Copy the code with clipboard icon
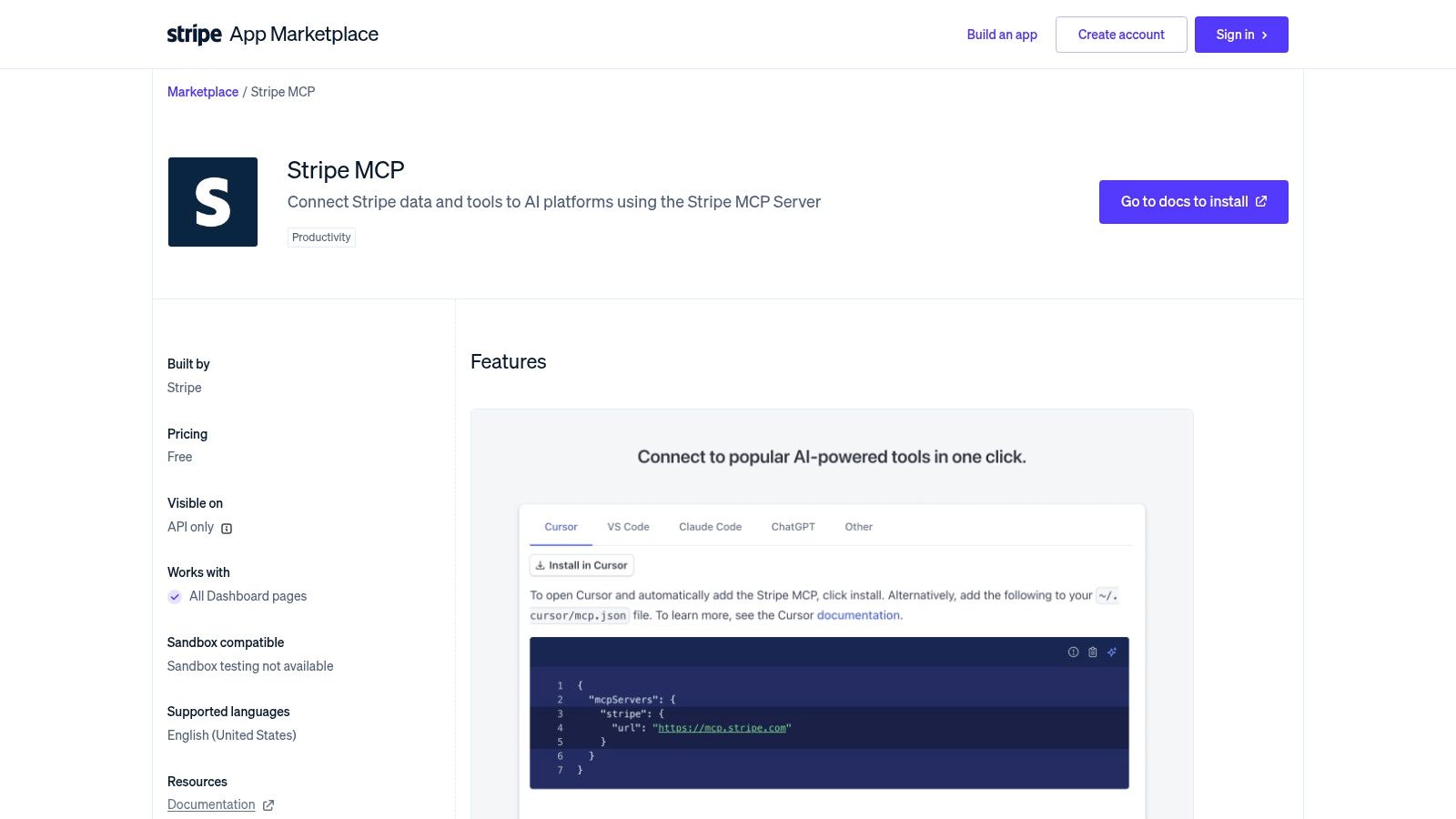This screenshot has height=819, width=1456. (1093, 652)
